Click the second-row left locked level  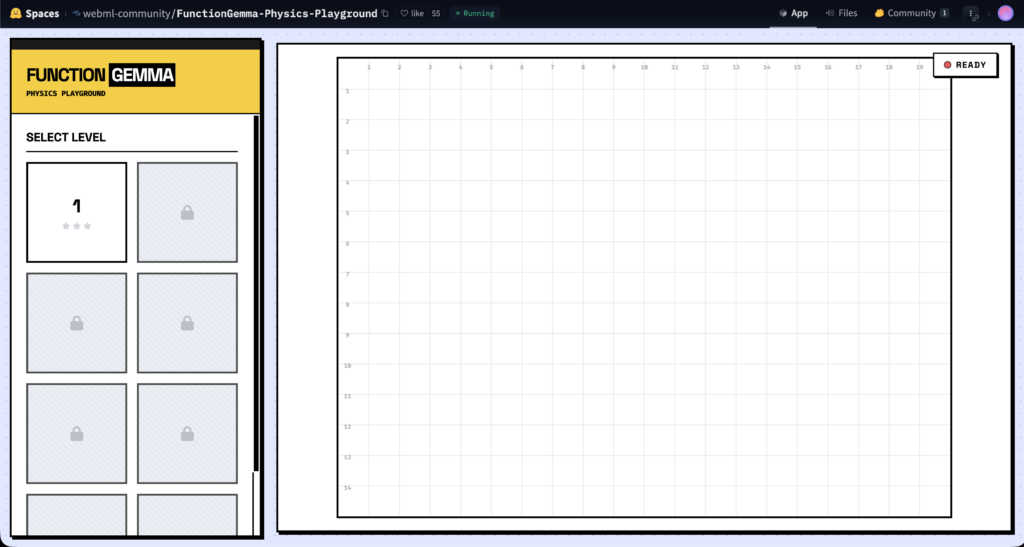click(x=76, y=323)
